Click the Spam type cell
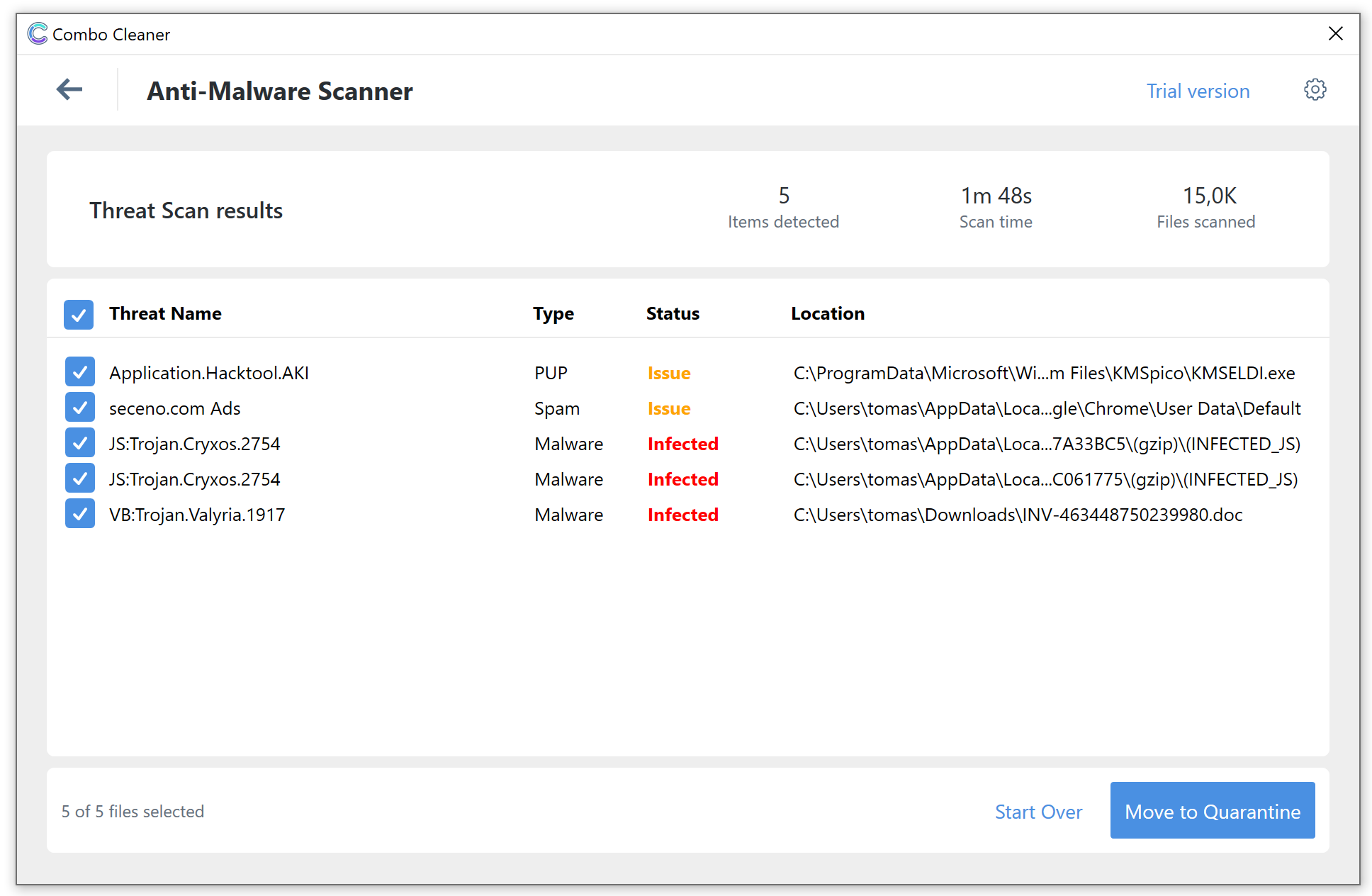 tap(557, 409)
